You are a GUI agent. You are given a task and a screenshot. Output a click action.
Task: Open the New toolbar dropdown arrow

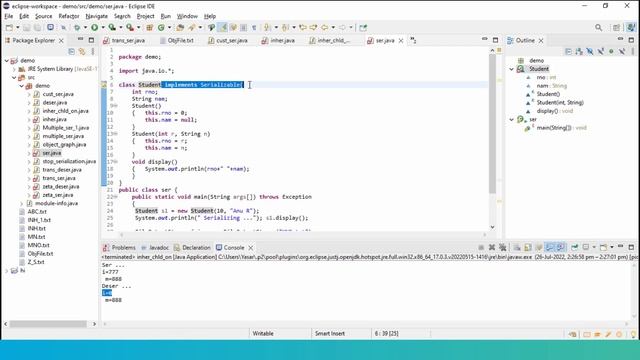18,27
